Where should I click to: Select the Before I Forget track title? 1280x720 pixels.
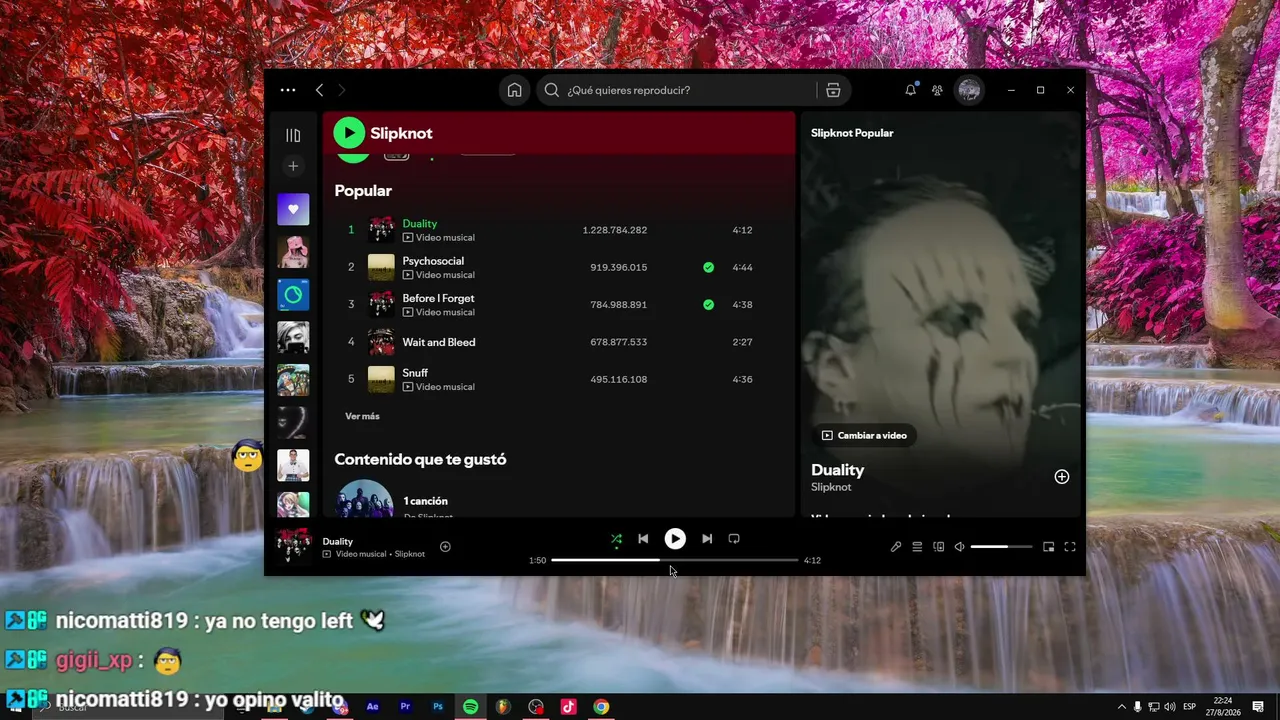click(438, 298)
